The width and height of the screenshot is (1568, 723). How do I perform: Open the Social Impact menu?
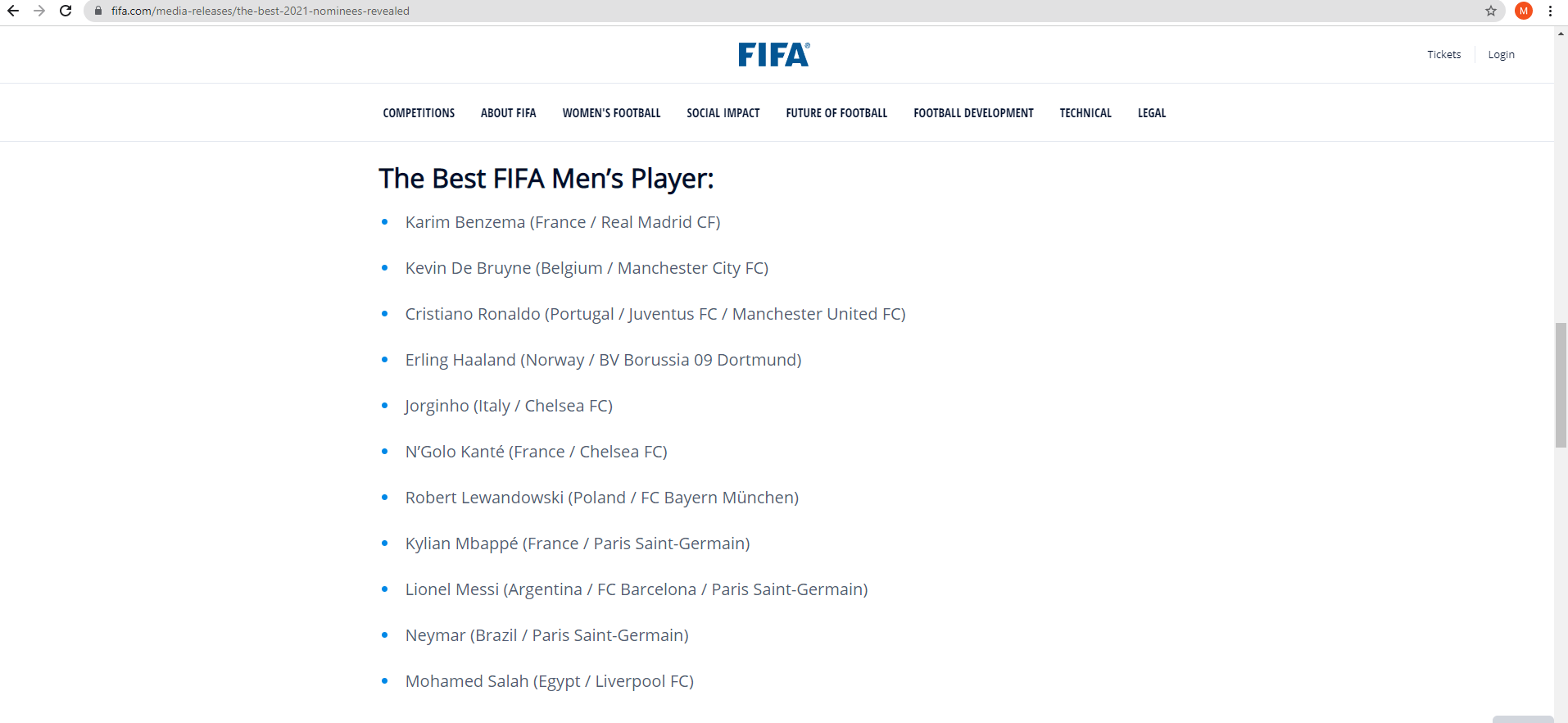723,113
